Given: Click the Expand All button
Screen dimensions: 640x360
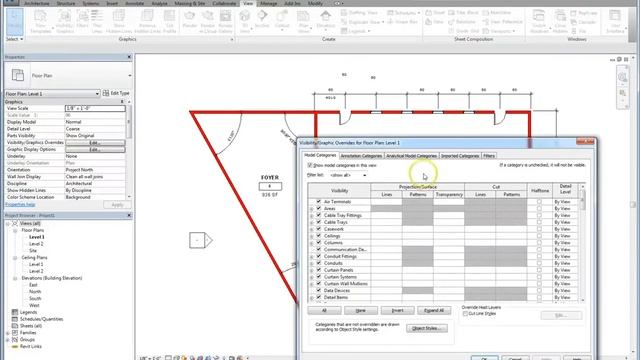Looking at the screenshot, I should click(434, 311).
